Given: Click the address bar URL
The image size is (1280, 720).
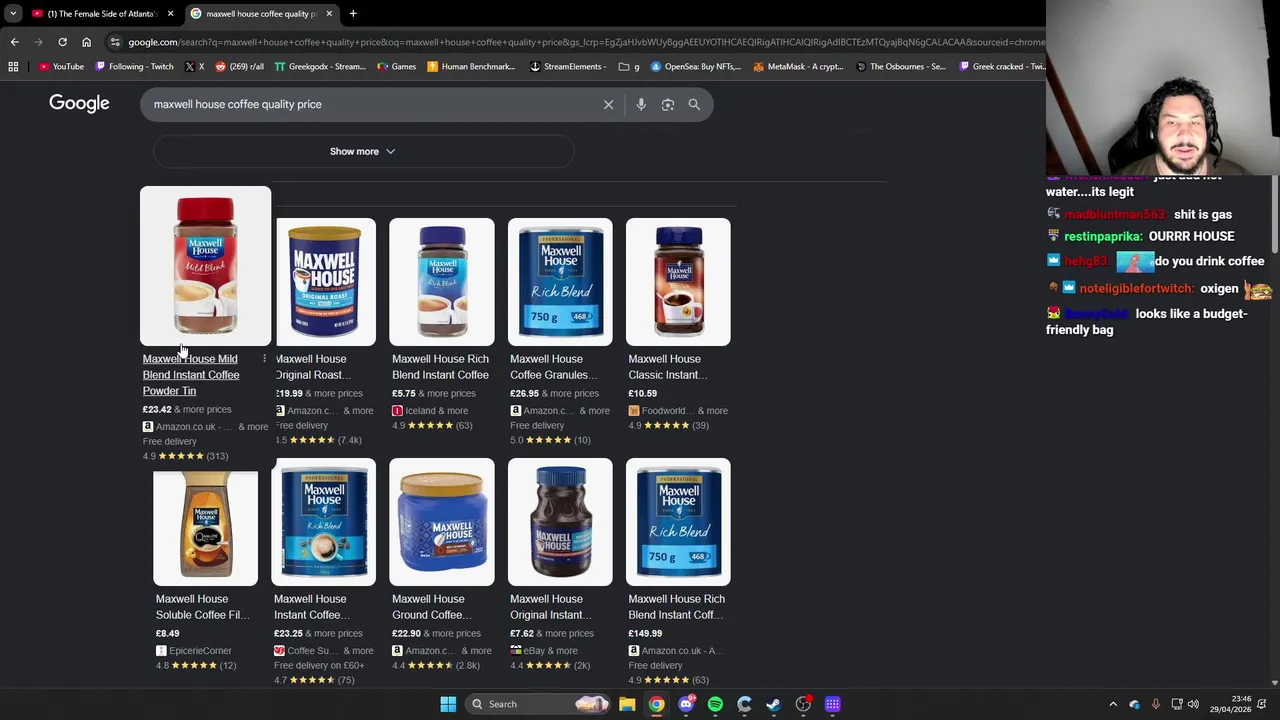Looking at the screenshot, I should click(x=585, y=42).
